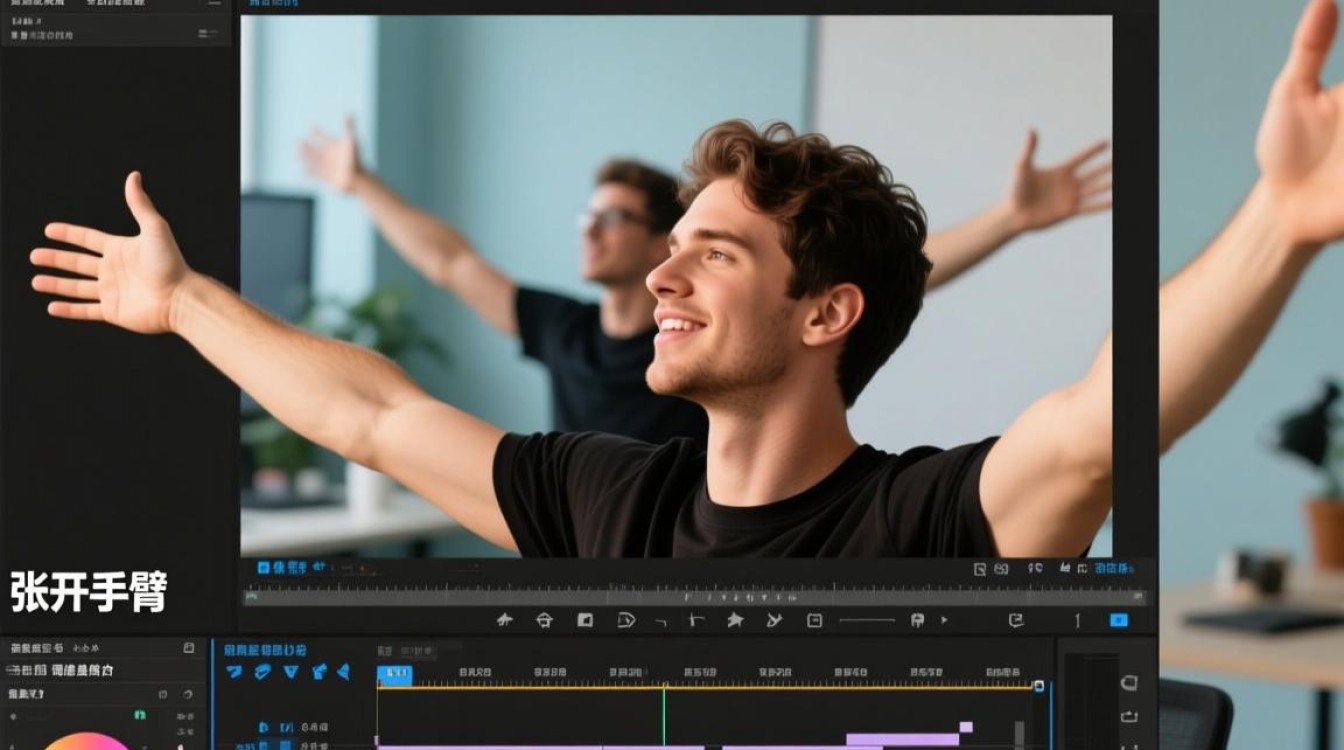Screen dimensions: 1344x750
Task: Click the bird-shaped icon in the monitor toolbar
Action: 504,620
